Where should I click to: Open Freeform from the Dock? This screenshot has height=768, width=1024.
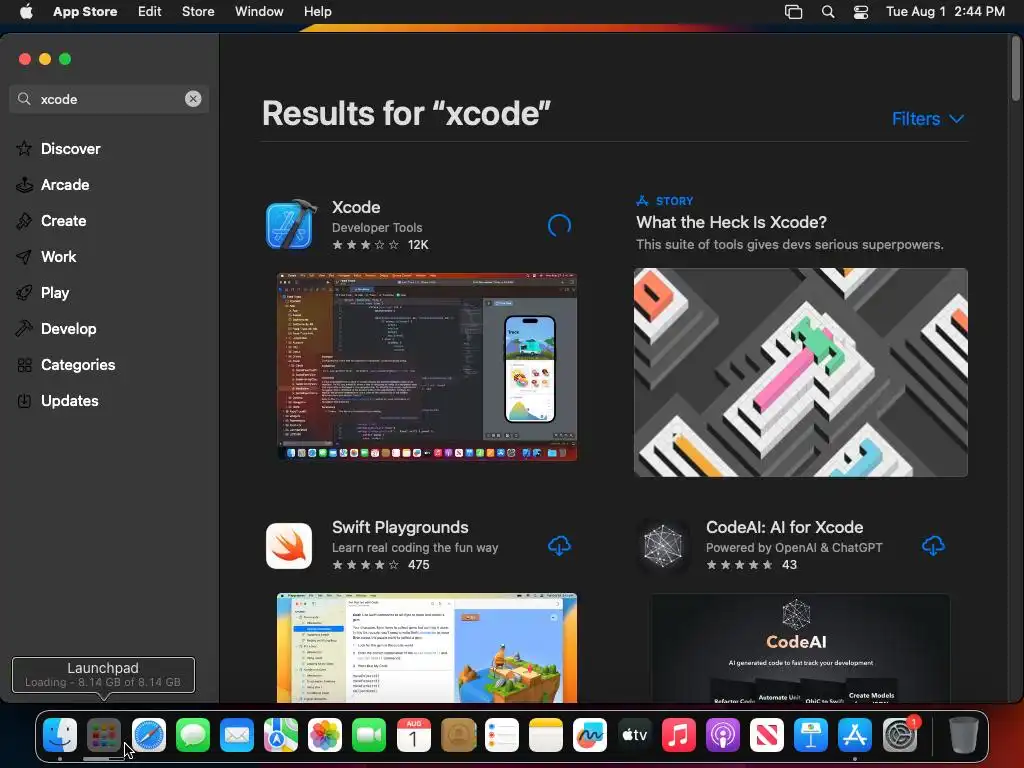coord(590,735)
